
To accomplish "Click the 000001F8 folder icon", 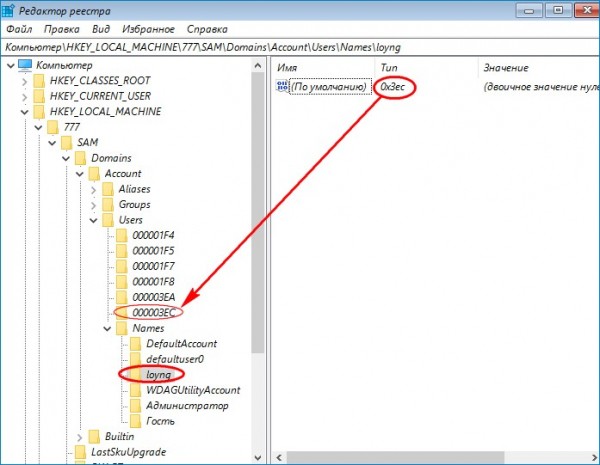I will pyautogui.click(x=122, y=282).
